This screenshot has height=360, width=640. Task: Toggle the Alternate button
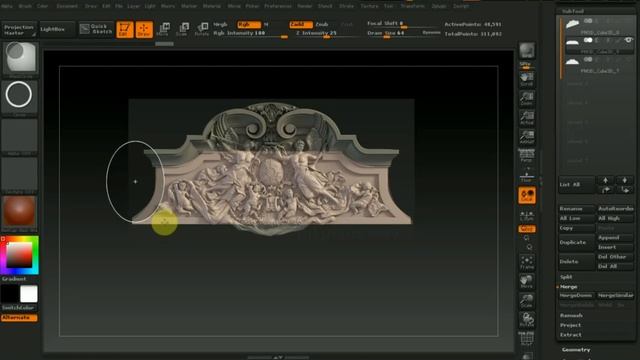point(19,318)
